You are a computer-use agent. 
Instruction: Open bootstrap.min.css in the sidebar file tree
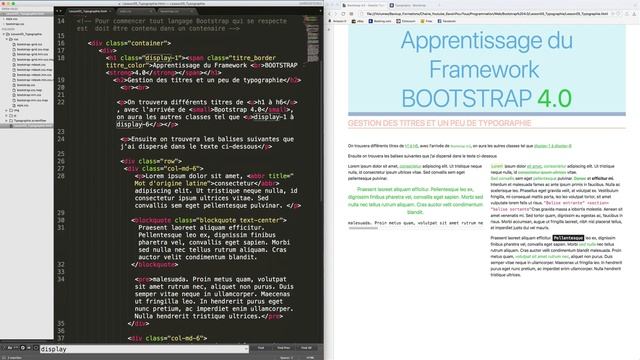tap(29, 95)
